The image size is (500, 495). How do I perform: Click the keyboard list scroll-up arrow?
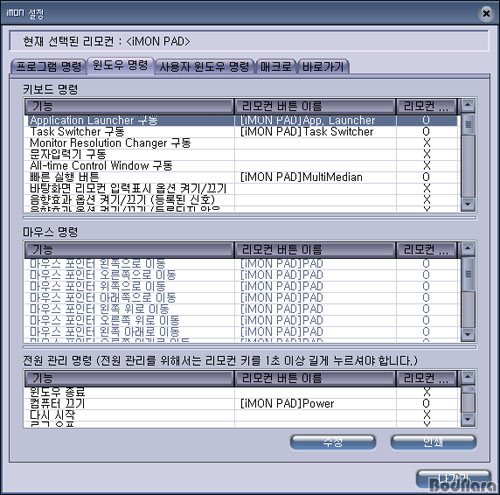coord(468,105)
